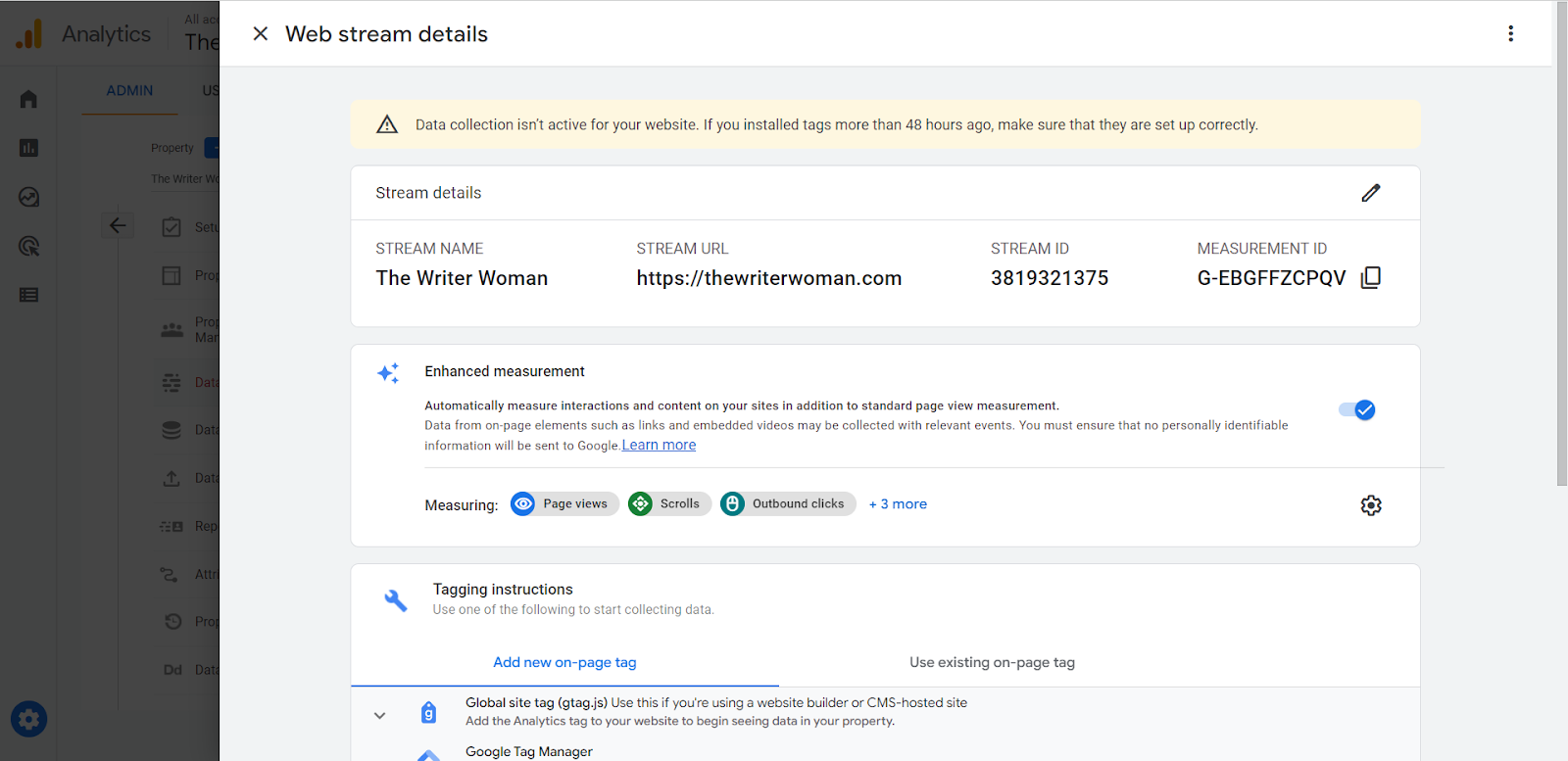Click the Tagging instructions heading
The image size is (1568, 761).
pyautogui.click(x=503, y=589)
